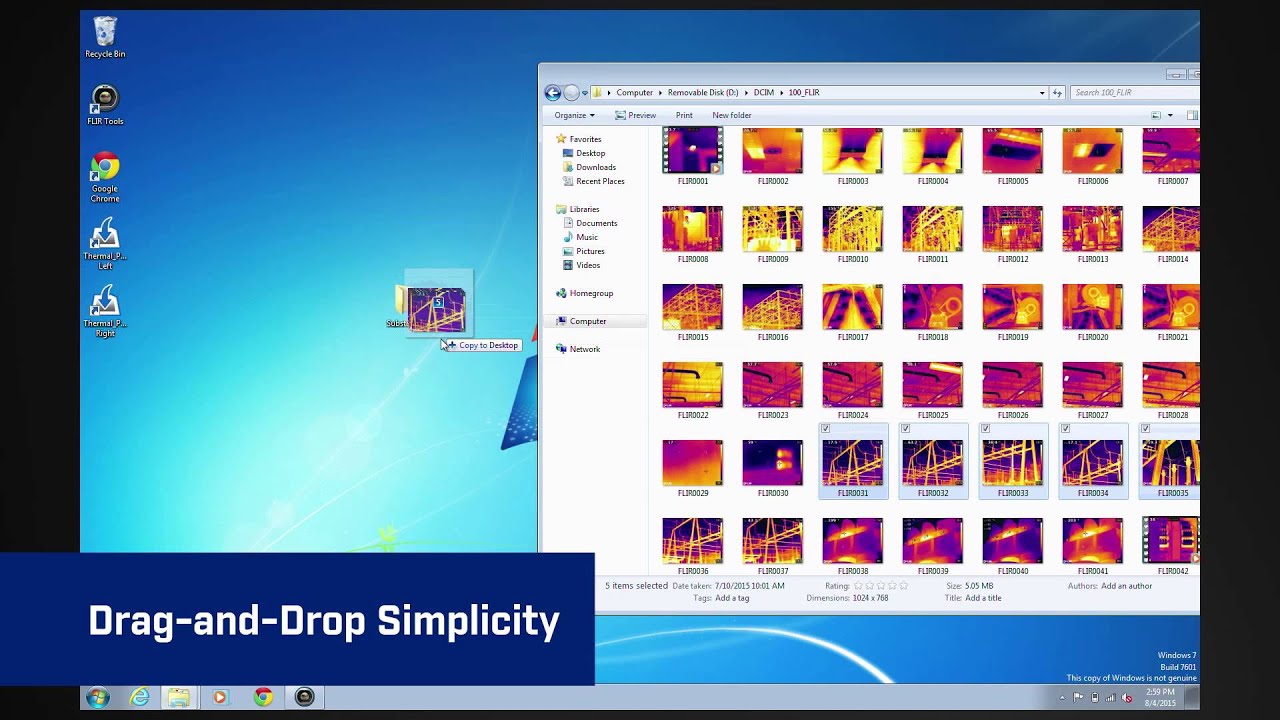This screenshot has height=720, width=1280.
Task: Launch FLIR Tools from the desktop
Action: [105, 104]
